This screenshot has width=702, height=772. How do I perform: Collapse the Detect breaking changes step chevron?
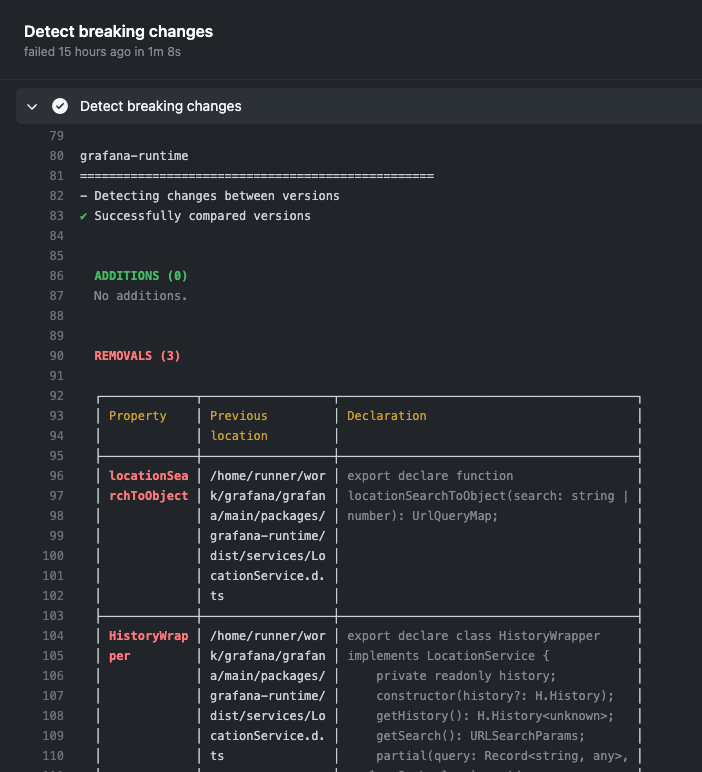point(32,106)
